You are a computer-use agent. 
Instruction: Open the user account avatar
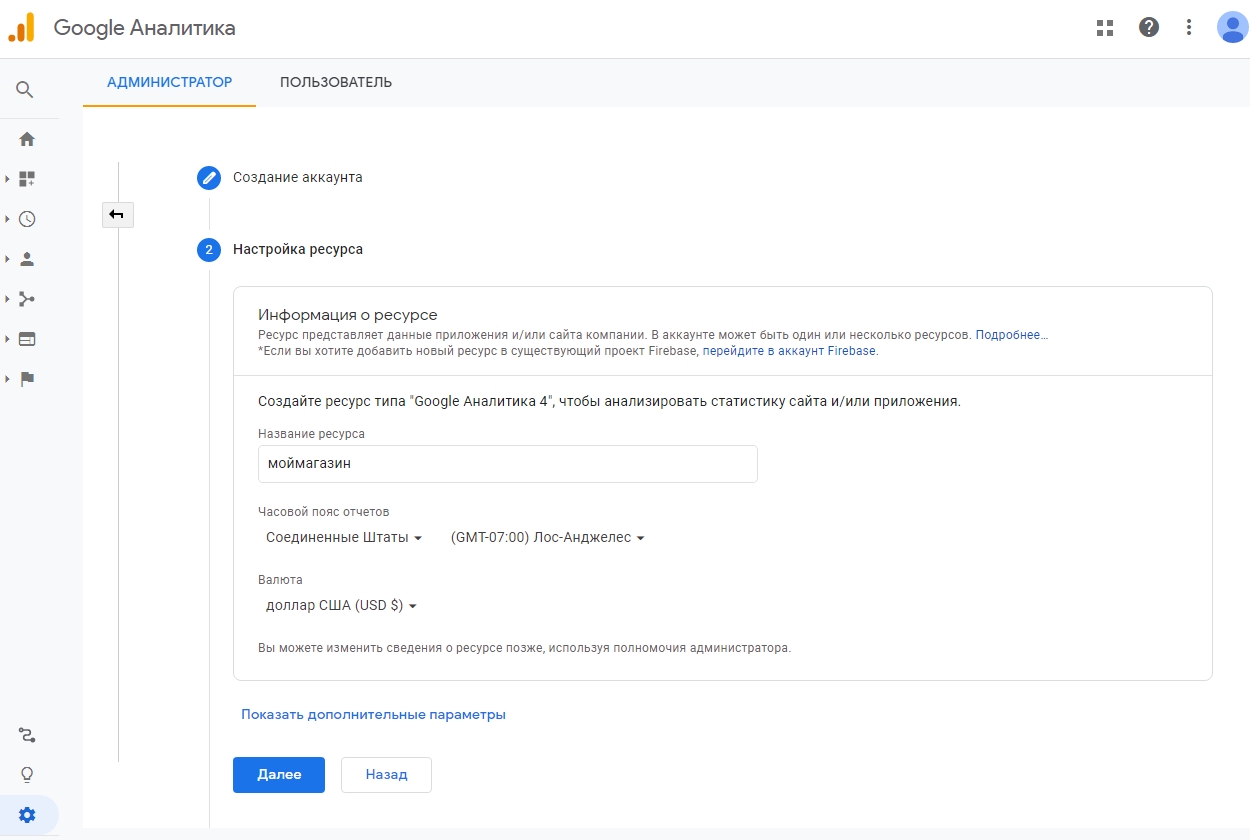1231,27
